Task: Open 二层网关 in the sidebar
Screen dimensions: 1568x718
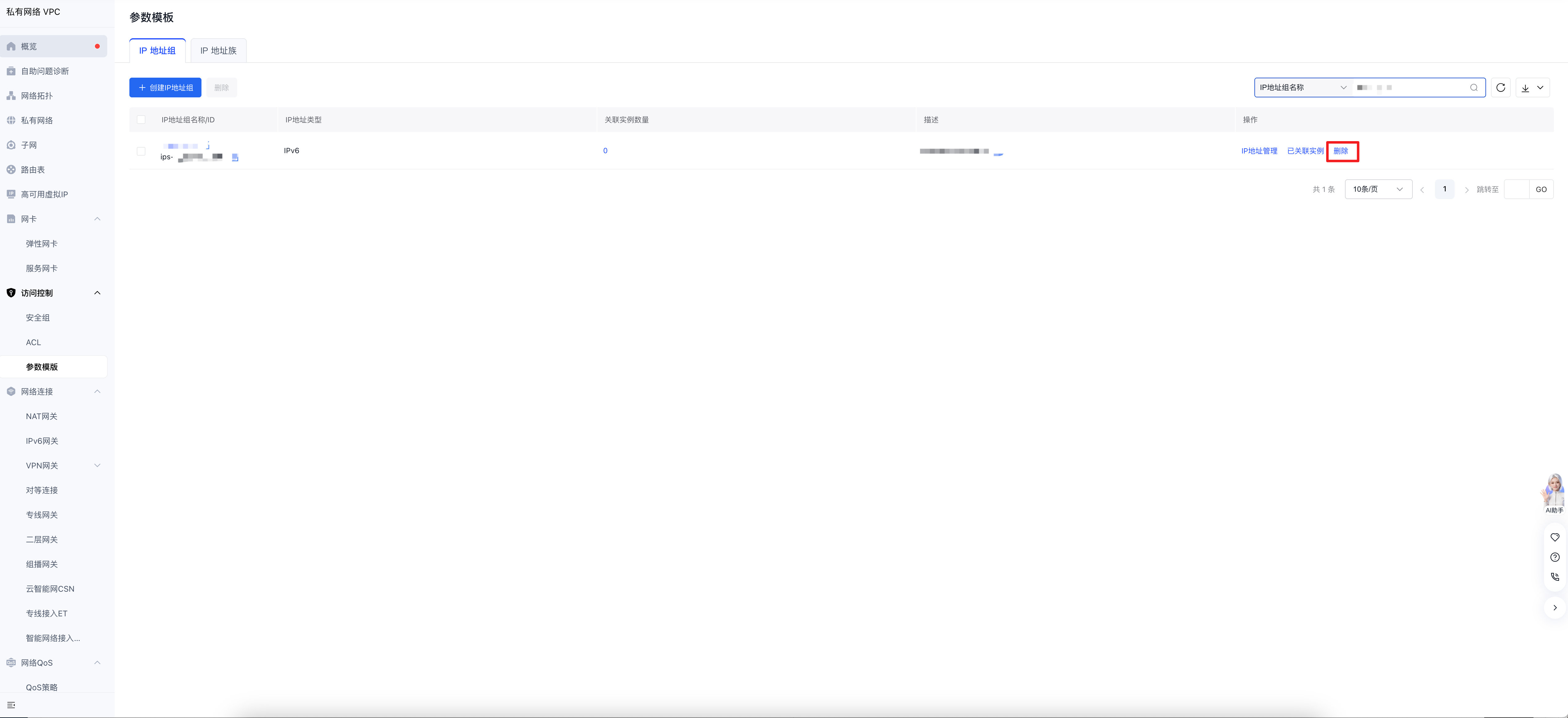Action: (42, 540)
